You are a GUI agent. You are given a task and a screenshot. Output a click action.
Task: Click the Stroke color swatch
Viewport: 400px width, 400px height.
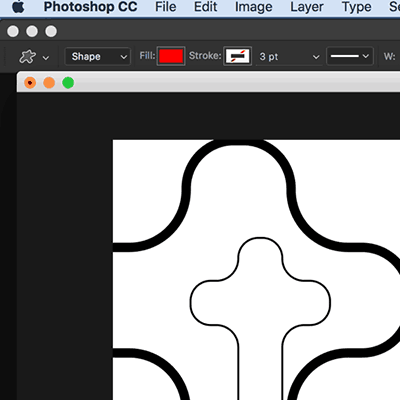pyautogui.click(x=237, y=56)
